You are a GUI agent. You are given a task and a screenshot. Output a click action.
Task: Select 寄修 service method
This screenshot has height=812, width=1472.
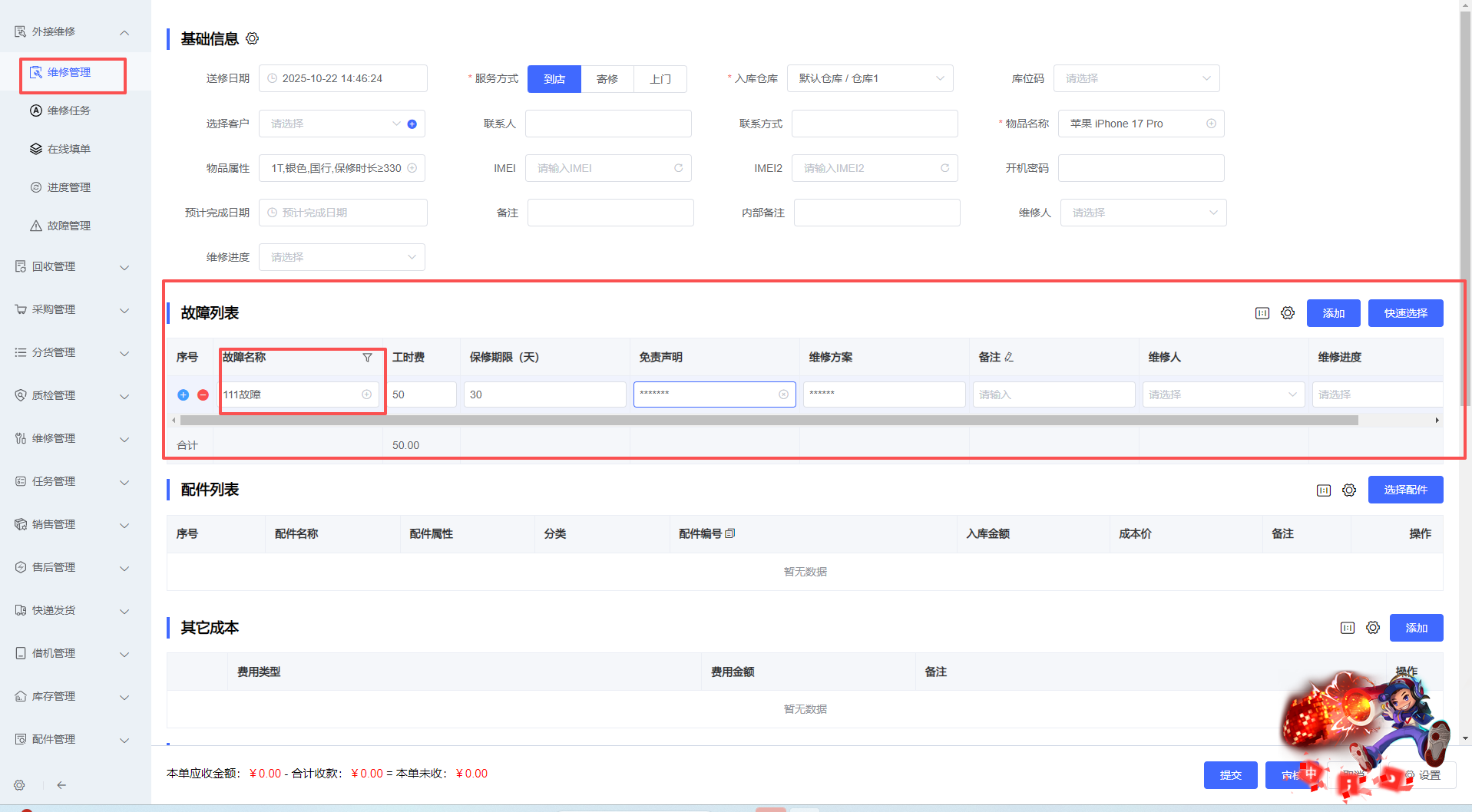point(607,79)
